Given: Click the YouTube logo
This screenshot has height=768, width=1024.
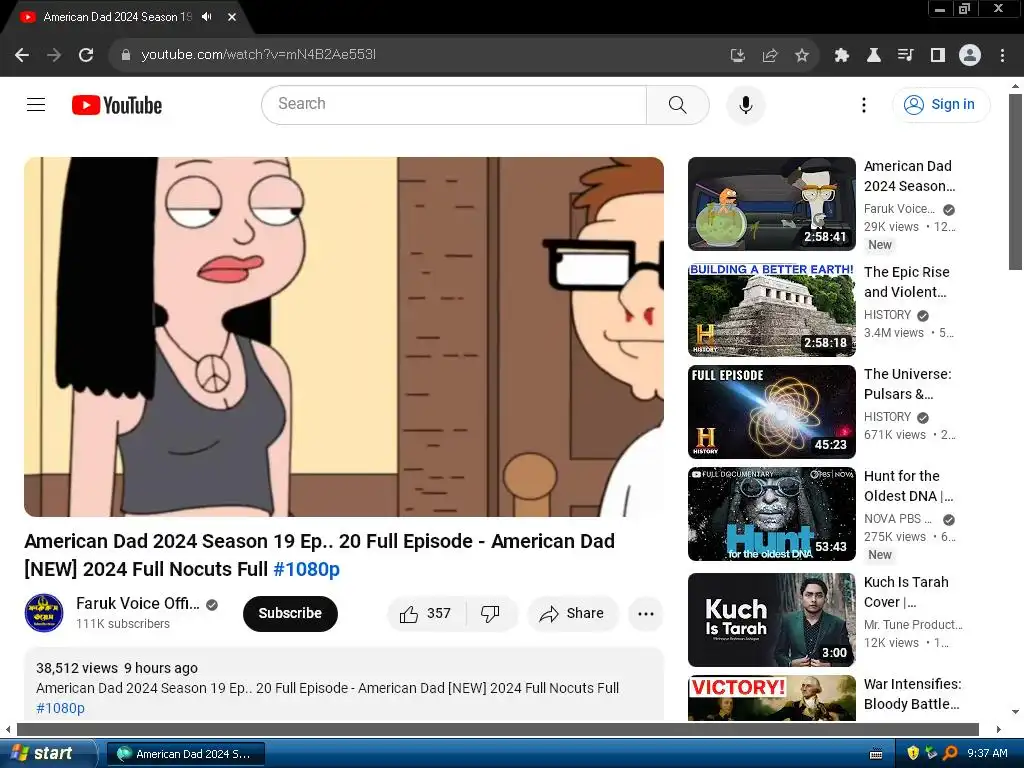Looking at the screenshot, I should [x=117, y=105].
